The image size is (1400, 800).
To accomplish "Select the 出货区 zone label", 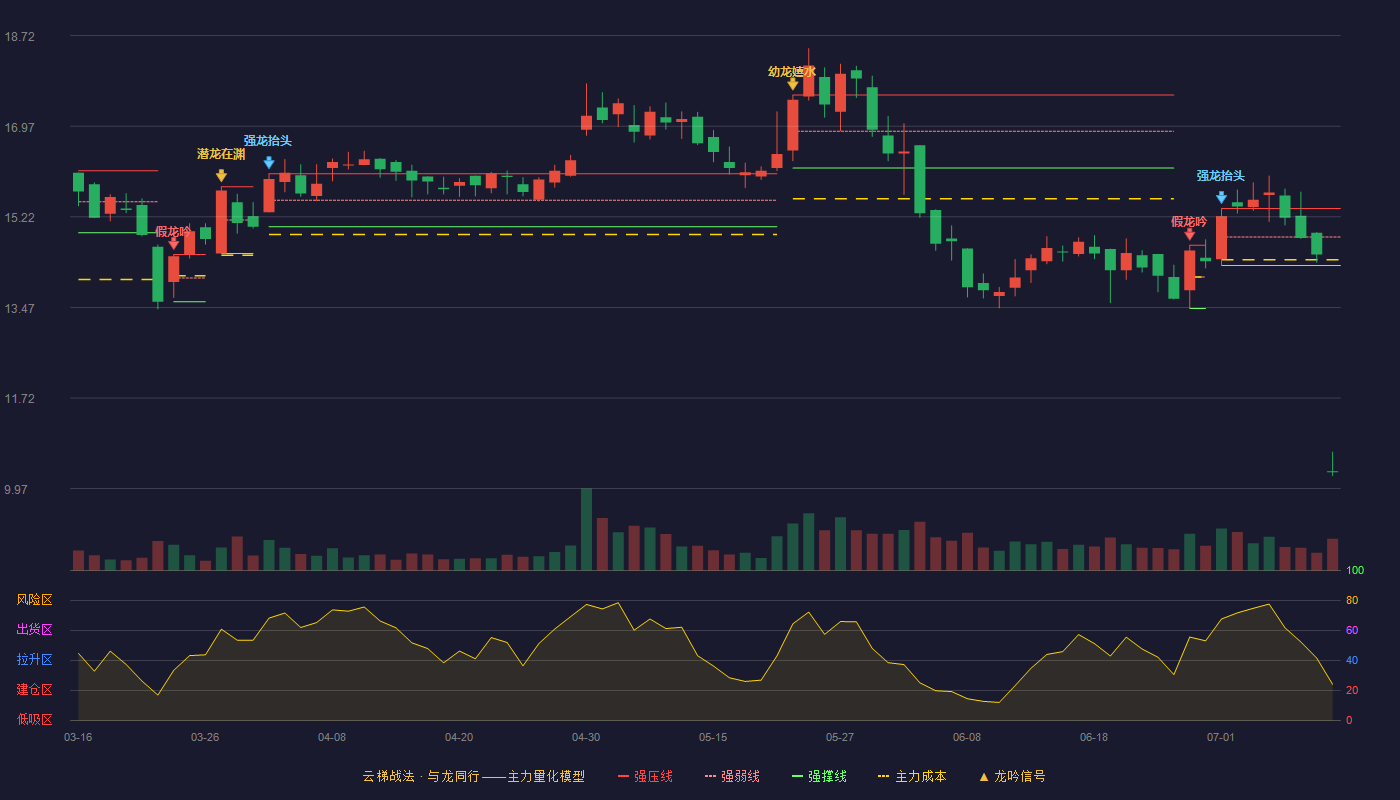I will point(34,630).
